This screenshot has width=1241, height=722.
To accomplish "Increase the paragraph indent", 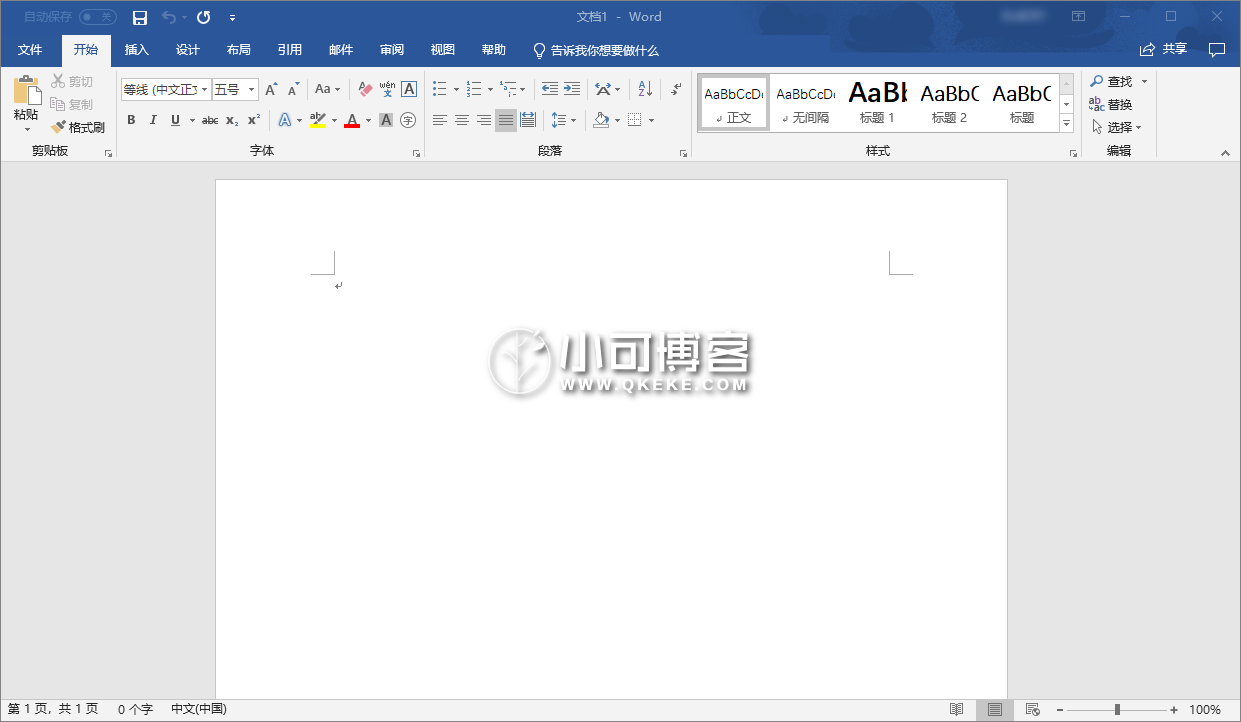I will (x=572, y=90).
